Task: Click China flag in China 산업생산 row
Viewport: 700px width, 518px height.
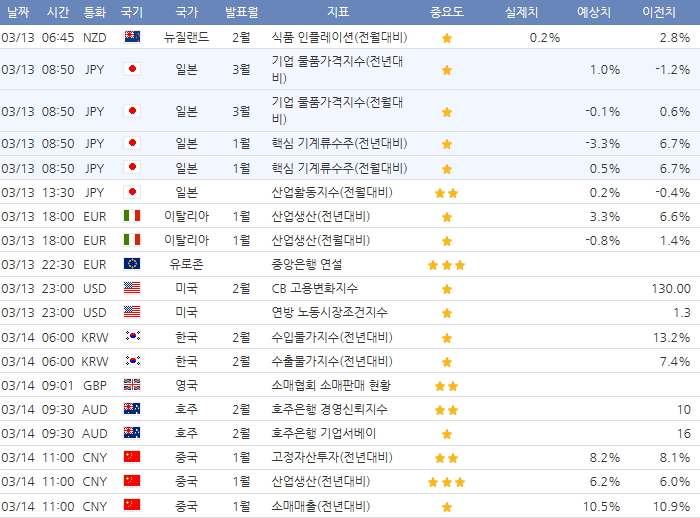Action: [132, 481]
